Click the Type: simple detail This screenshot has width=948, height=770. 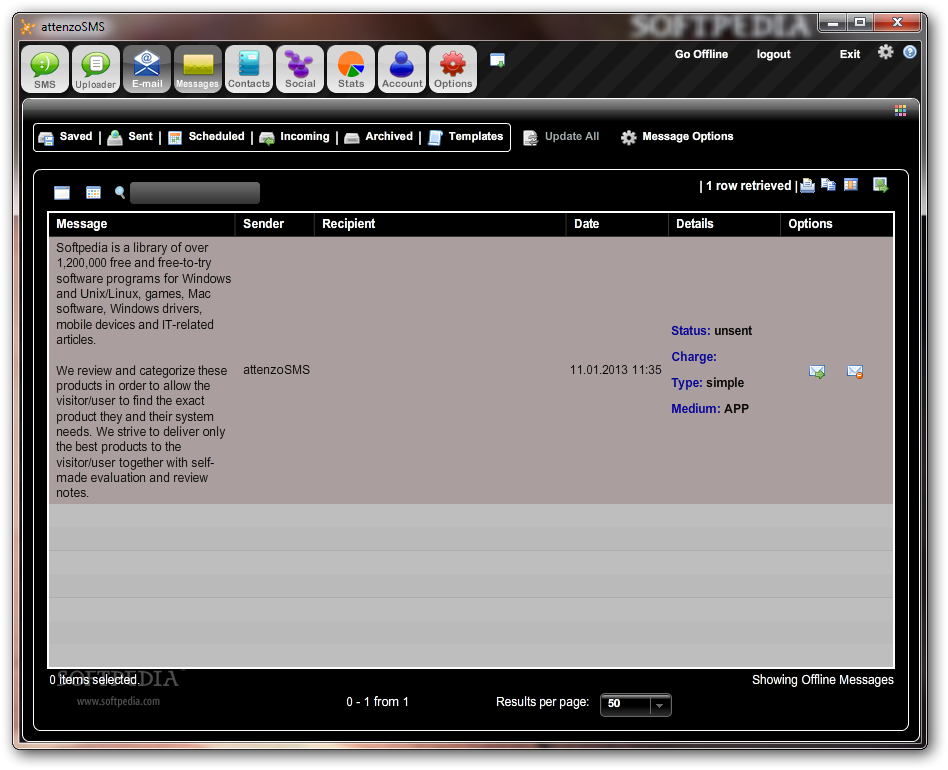point(707,383)
